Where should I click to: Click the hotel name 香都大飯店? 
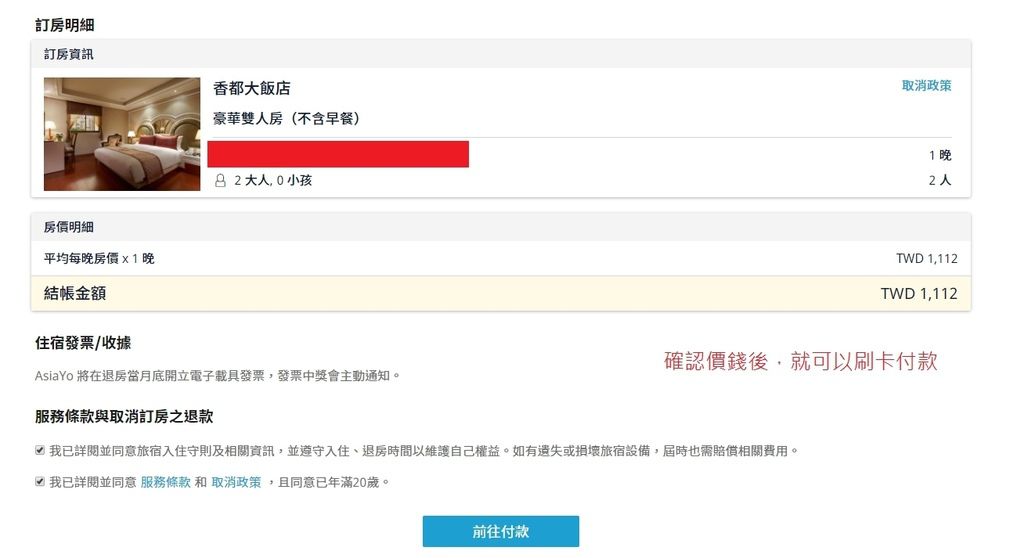[252, 88]
